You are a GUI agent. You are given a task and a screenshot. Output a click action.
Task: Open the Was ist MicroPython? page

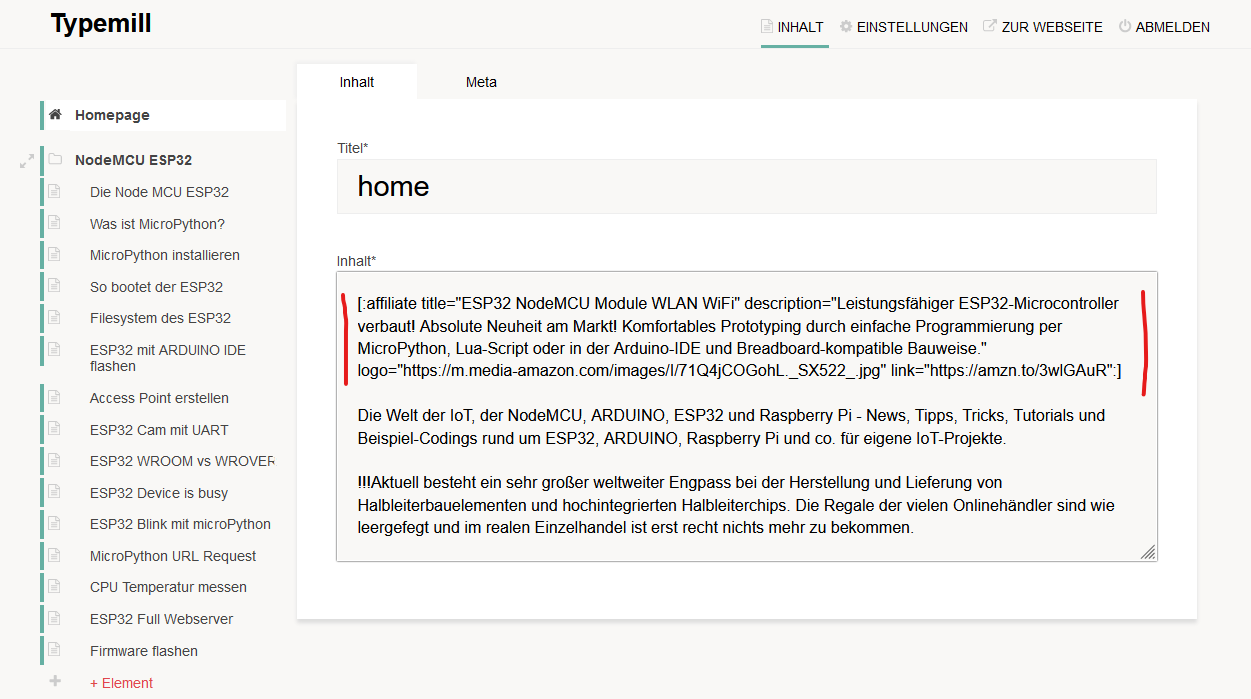(x=157, y=224)
